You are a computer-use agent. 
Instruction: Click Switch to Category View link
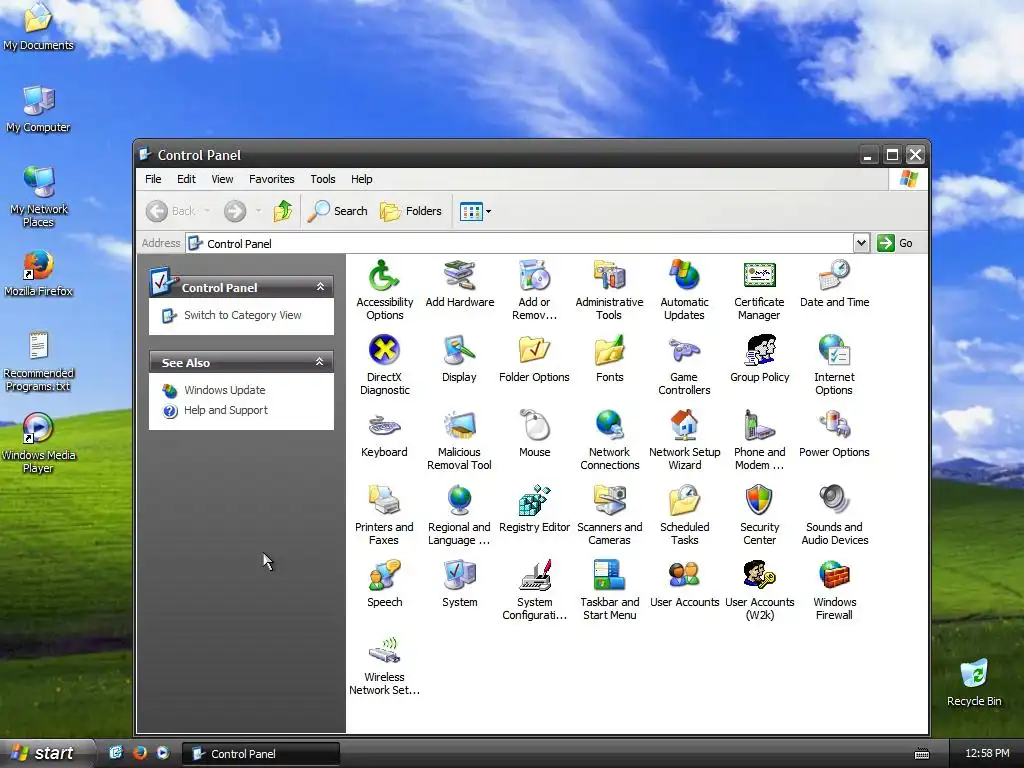pos(242,315)
